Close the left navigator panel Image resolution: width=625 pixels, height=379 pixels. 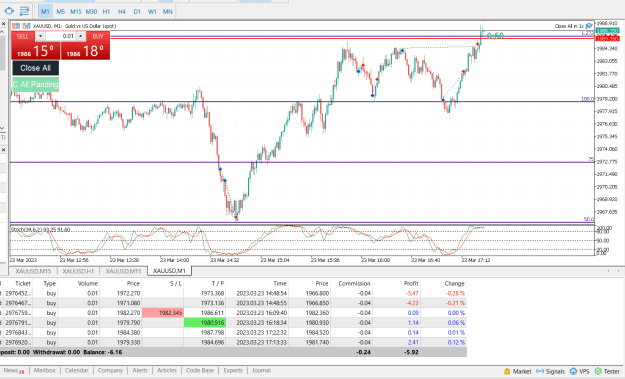point(3,24)
